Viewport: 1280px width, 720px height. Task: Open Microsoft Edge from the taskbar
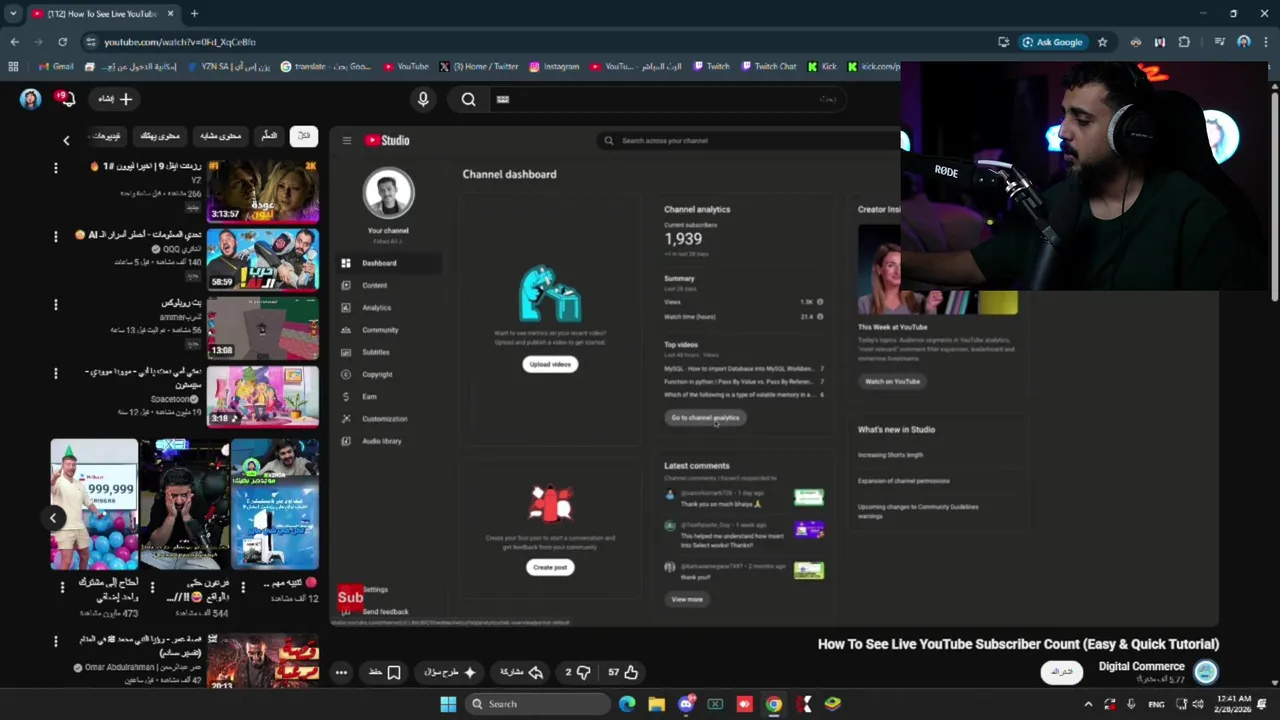coord(627,704)
